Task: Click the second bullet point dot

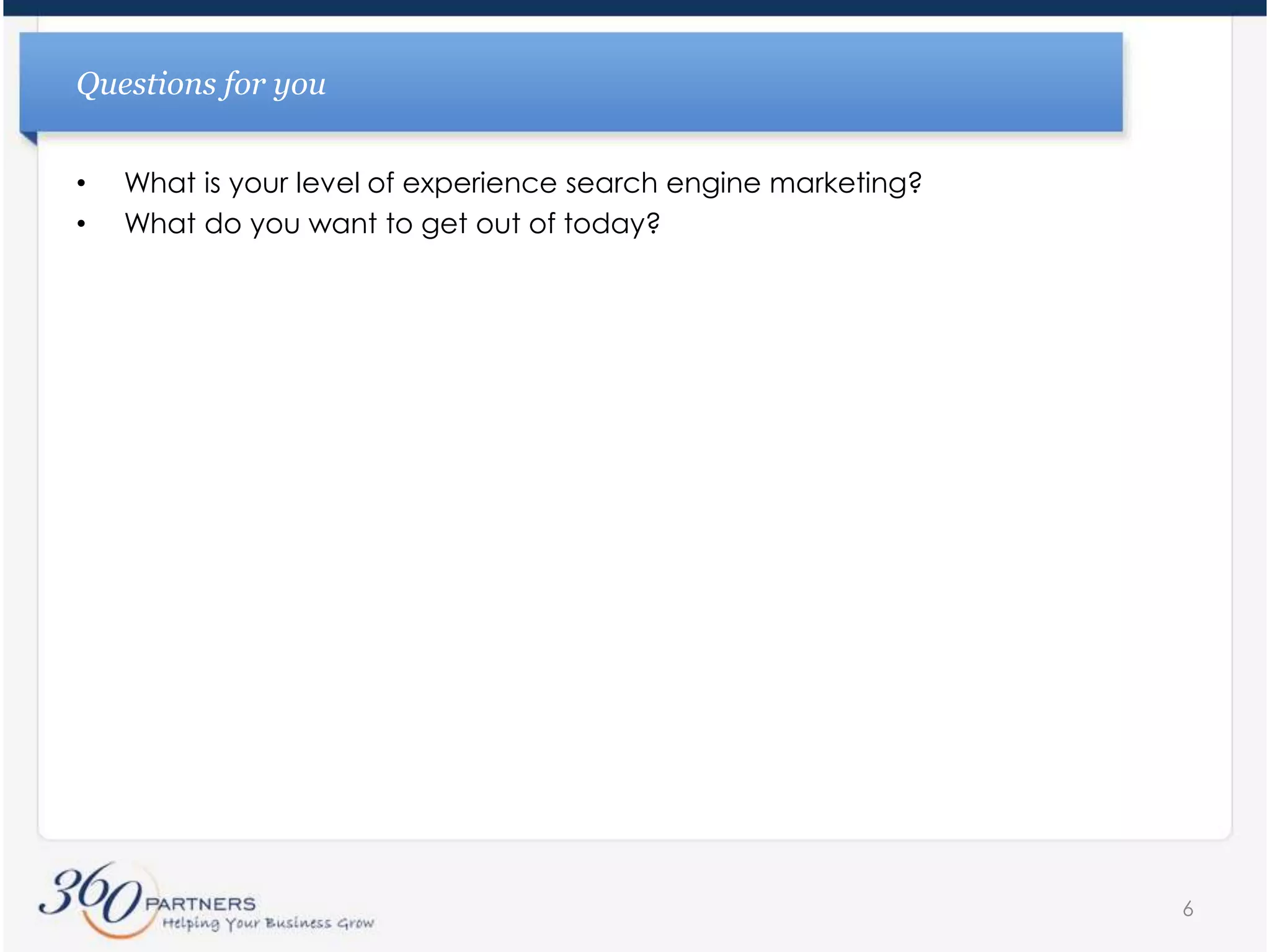Action: tap(81, 224)
